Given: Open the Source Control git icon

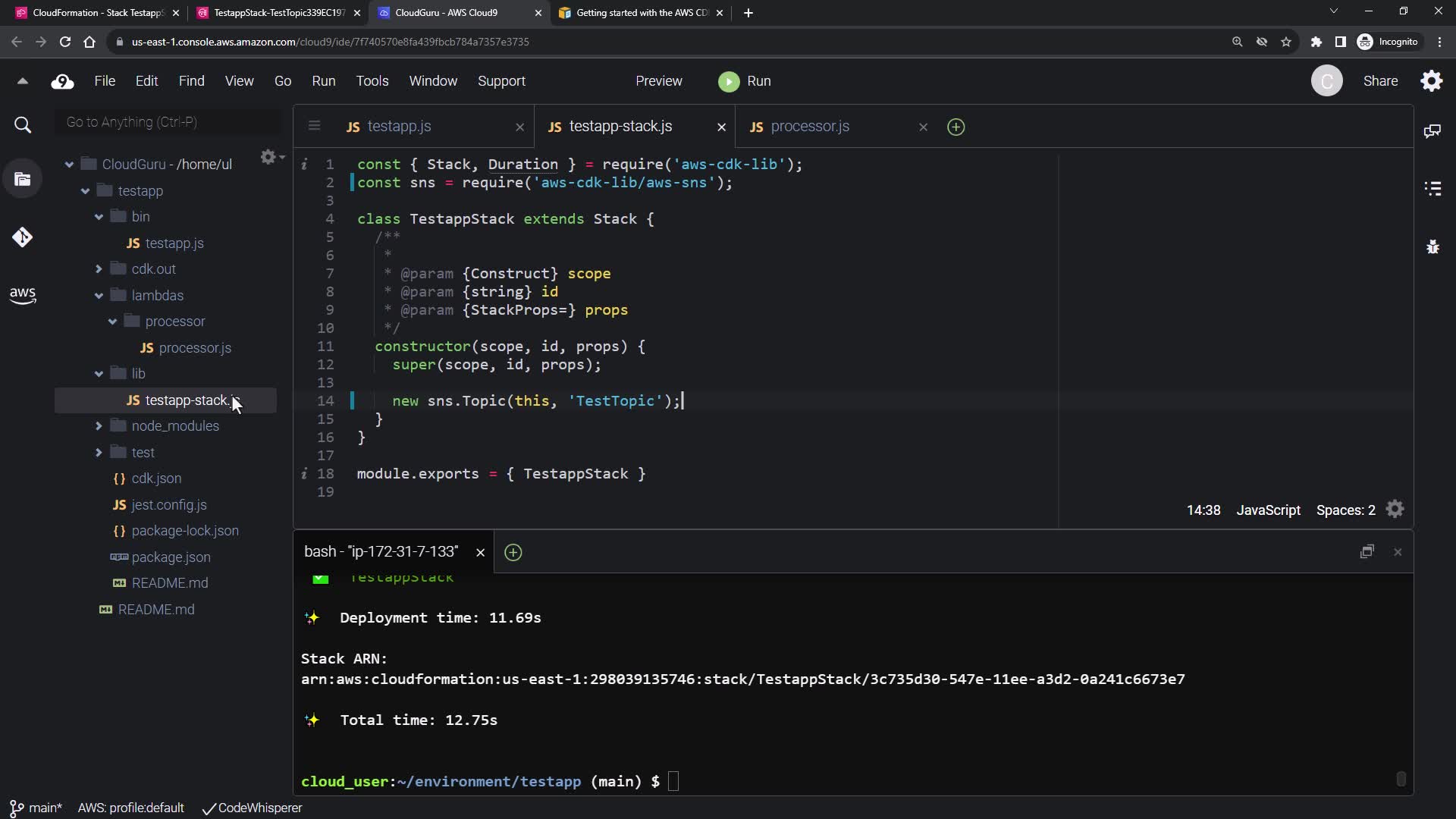Looking at the screenshot, I should (x=23, y=237).
